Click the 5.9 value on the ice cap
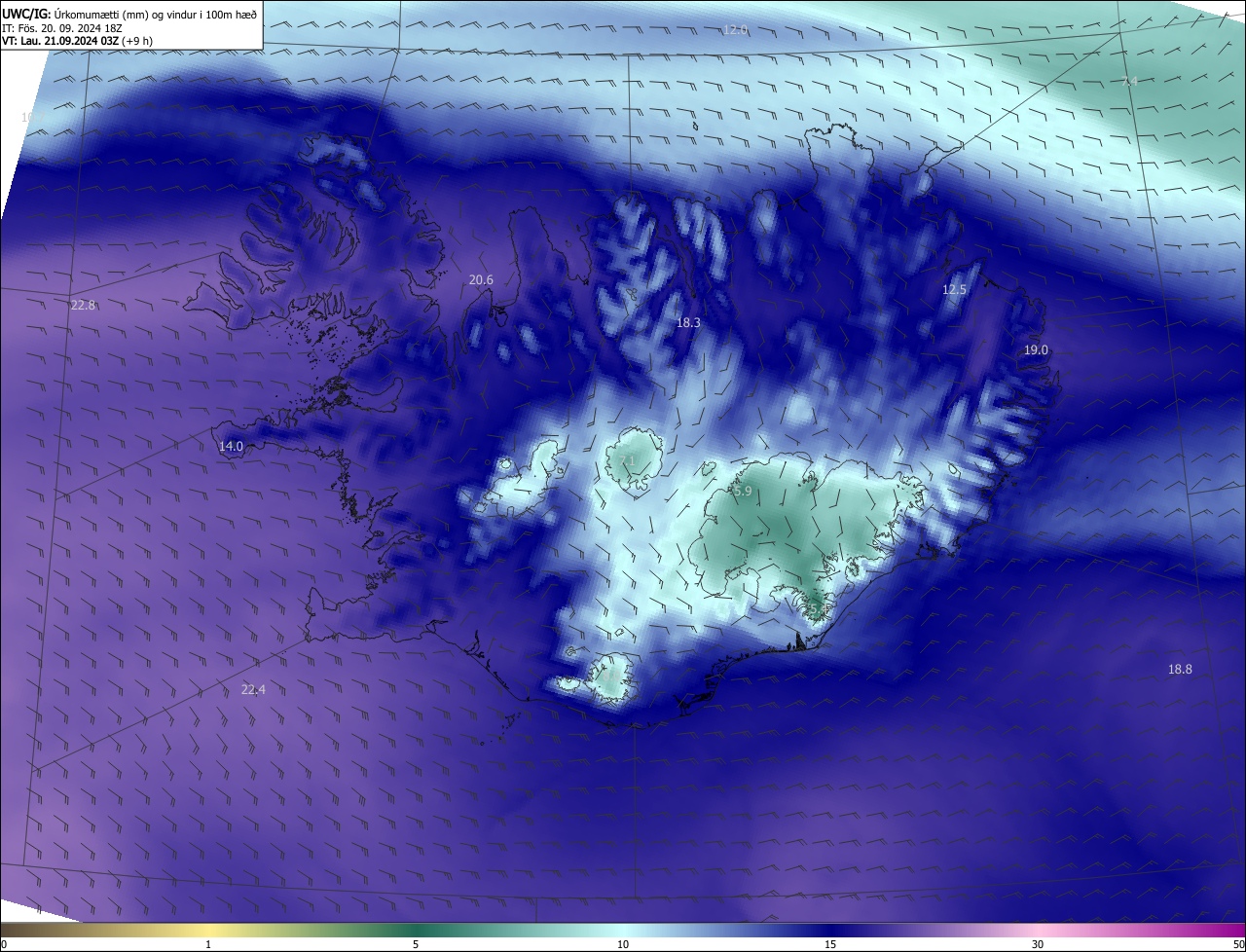This screenshot has width=1246, height=952. tap(743, 493)
